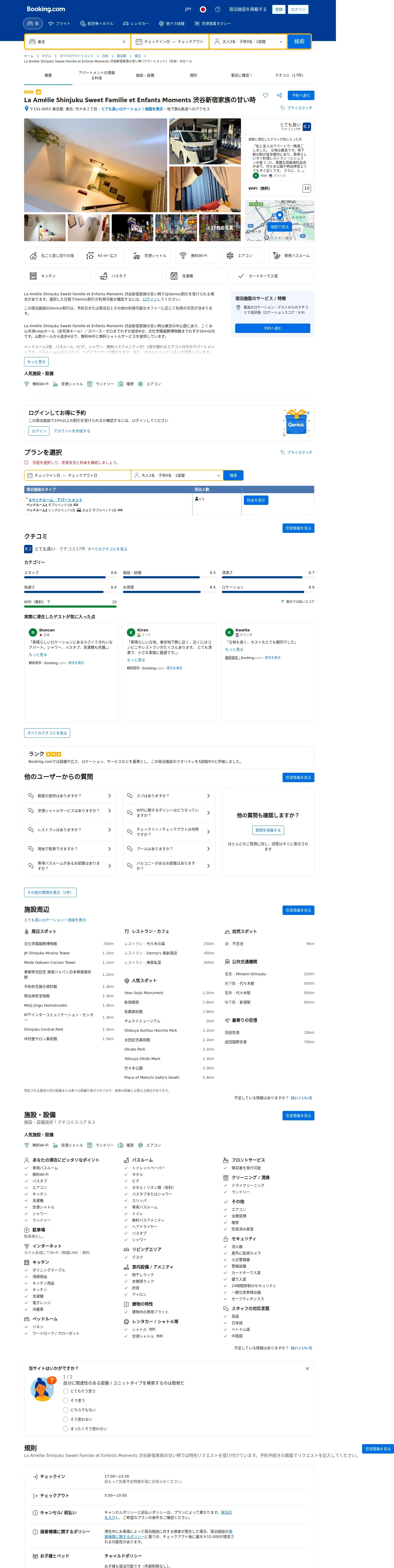This screenshot has width=394, height=1568.
Task: Save the property with the heart icon
Action: [x=266, y=96]
